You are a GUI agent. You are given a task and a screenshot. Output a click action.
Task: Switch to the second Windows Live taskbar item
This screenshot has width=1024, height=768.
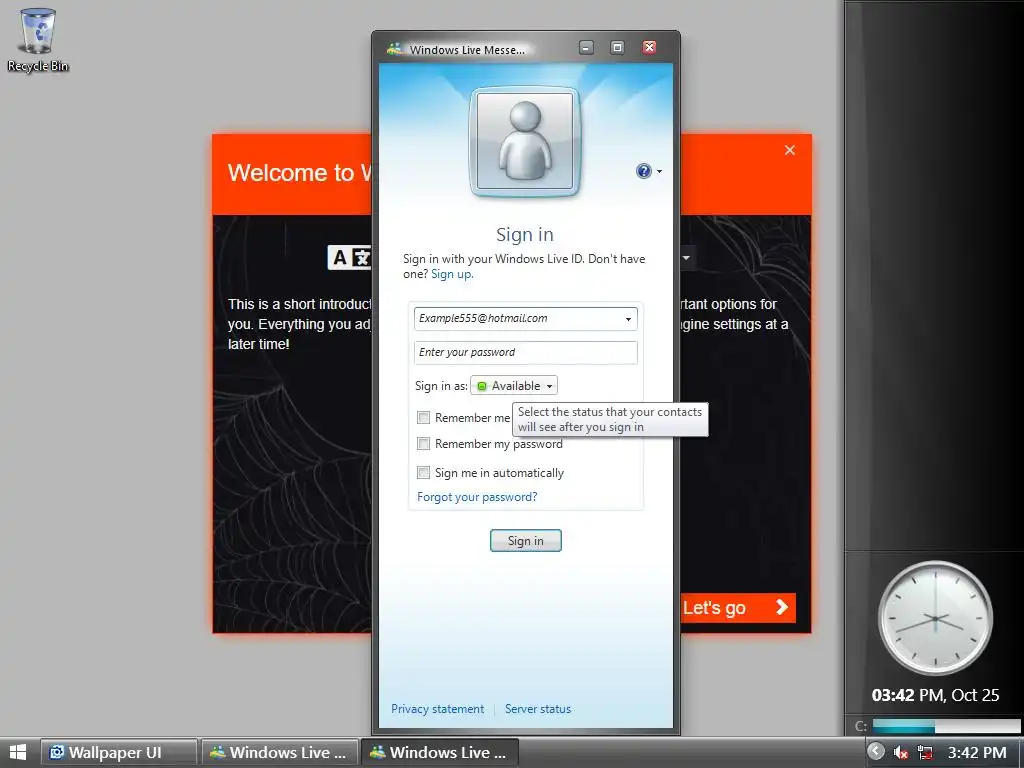440,752
